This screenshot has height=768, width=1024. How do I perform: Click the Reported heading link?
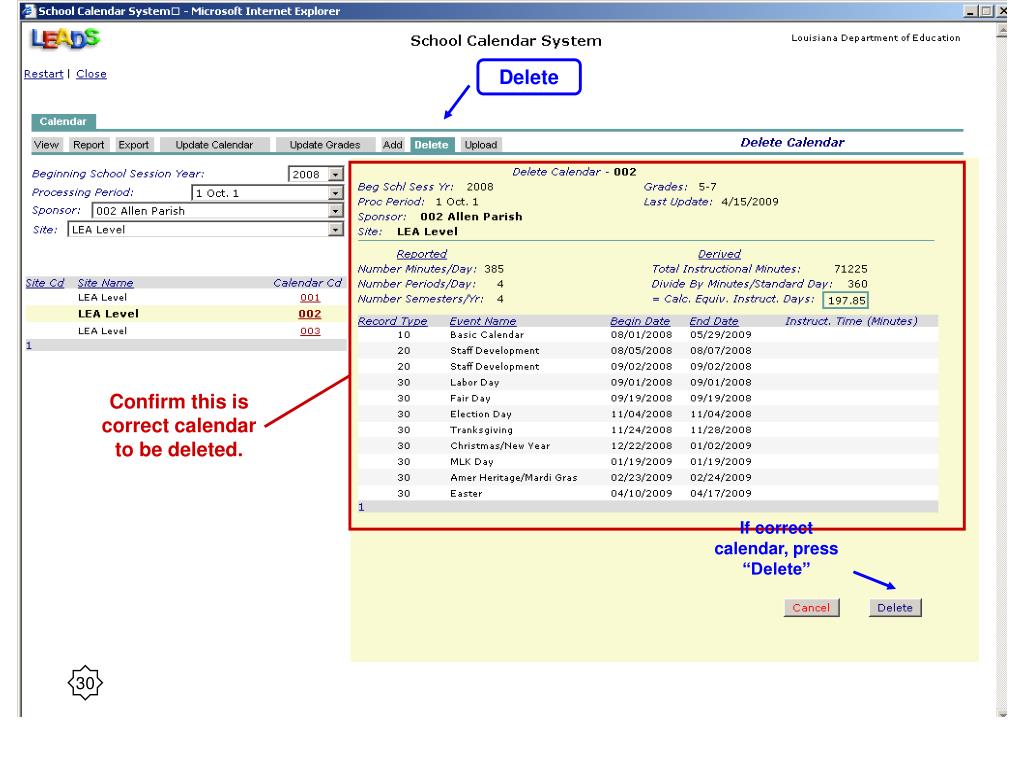pos(422,254)
